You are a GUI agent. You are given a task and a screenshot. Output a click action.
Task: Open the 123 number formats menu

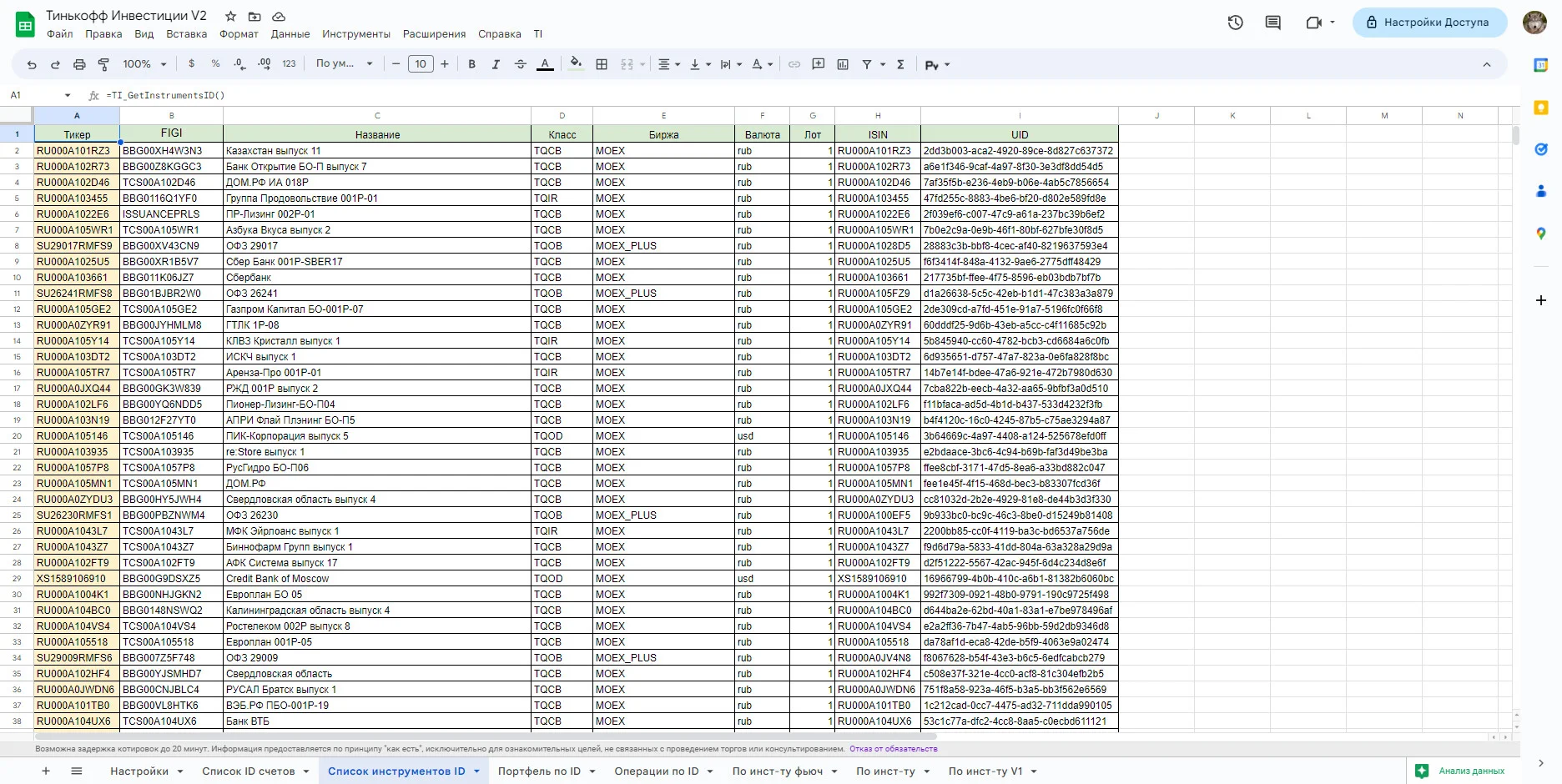290,64
